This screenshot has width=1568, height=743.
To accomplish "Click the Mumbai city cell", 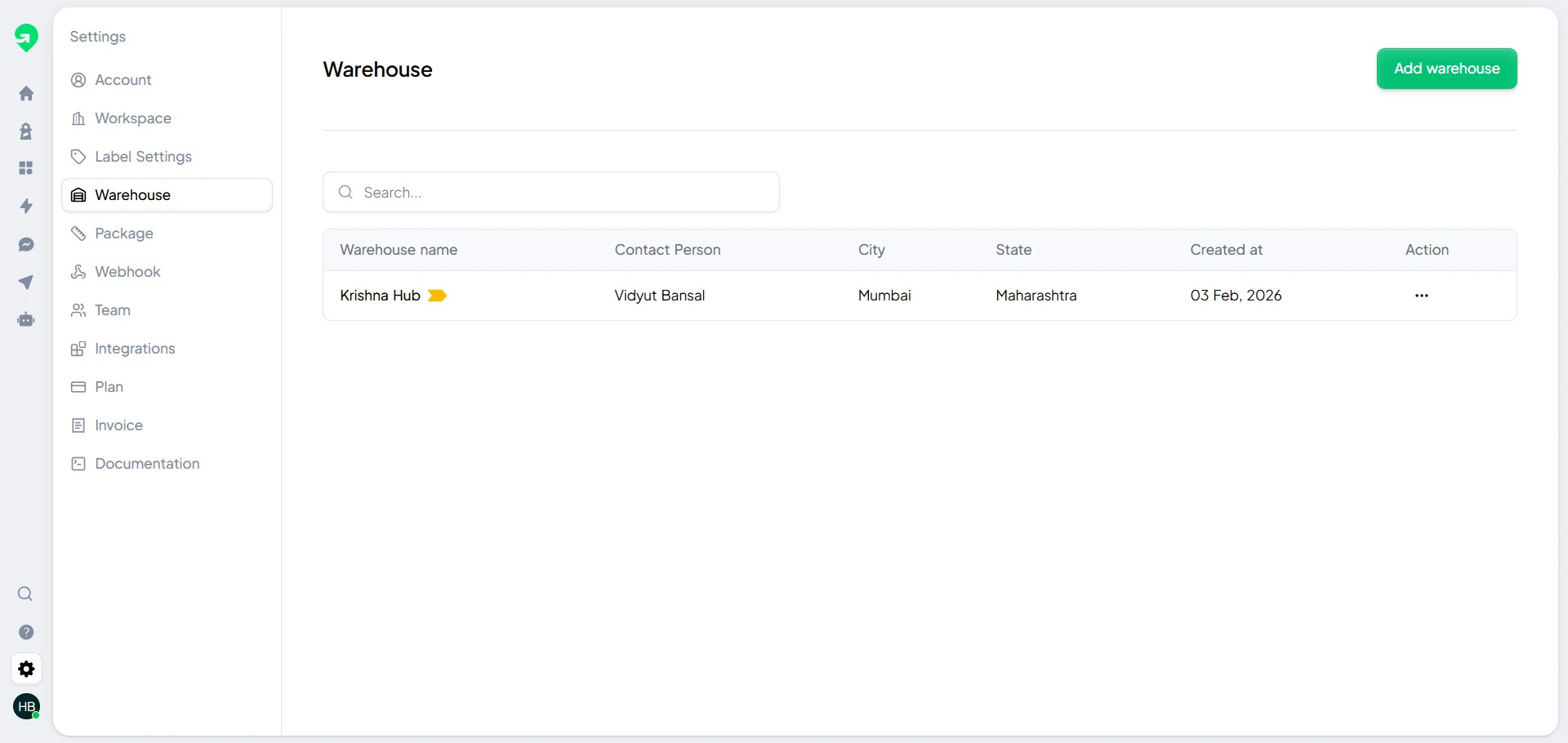I will (884, 296).
